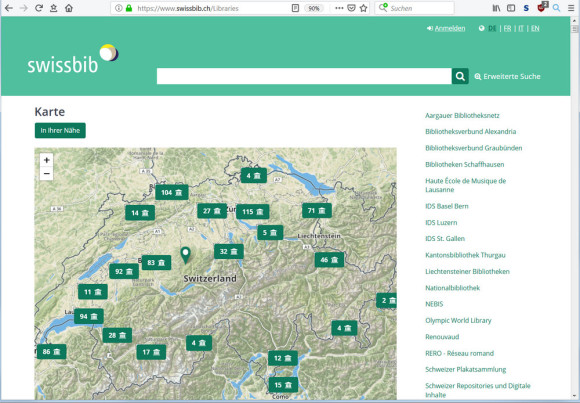
Task: Open page actions three-dot menu
Action: click(339, 8)
